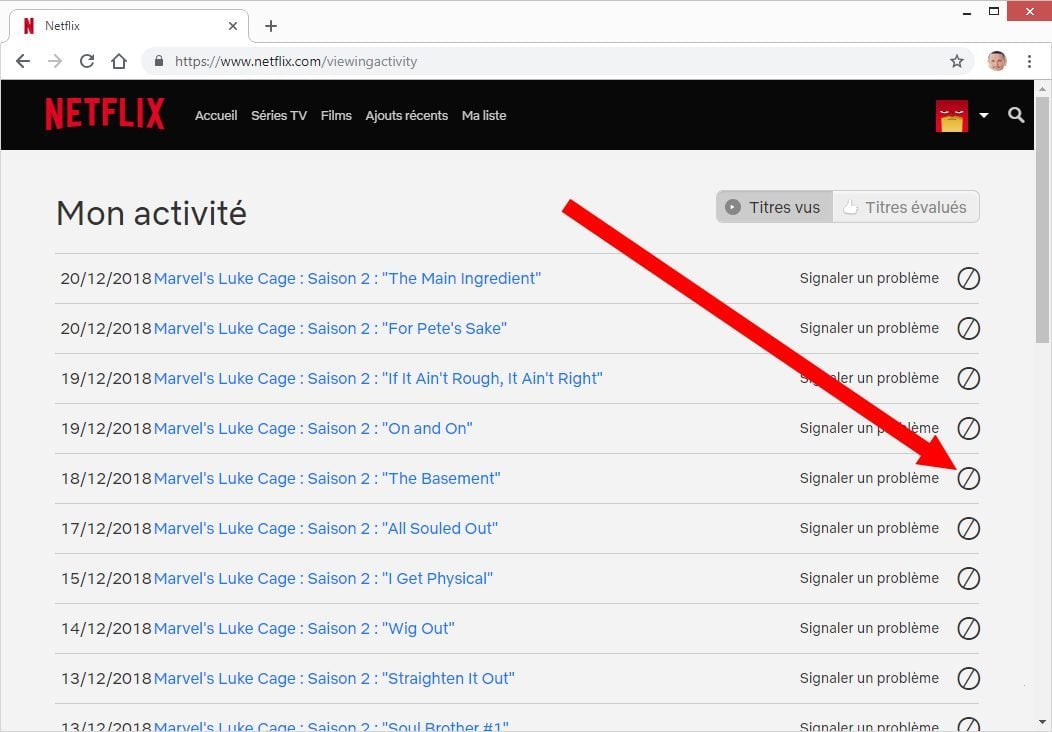Image resolution: width=1052 pixels, height=732 pixels.
Task: View the site security padlock info
Action: click(159, 61)
